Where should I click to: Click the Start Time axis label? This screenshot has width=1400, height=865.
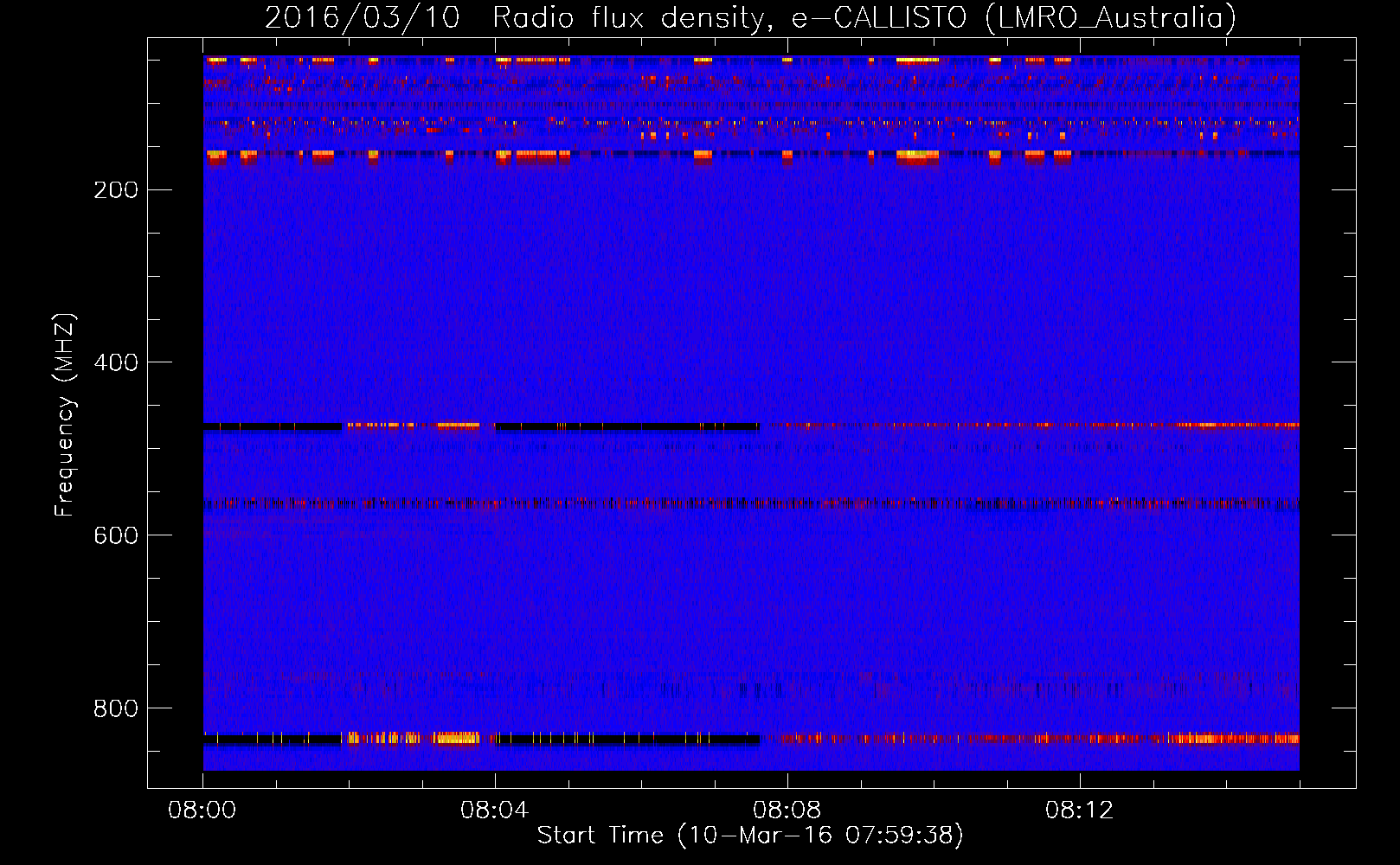coord(750,836)
